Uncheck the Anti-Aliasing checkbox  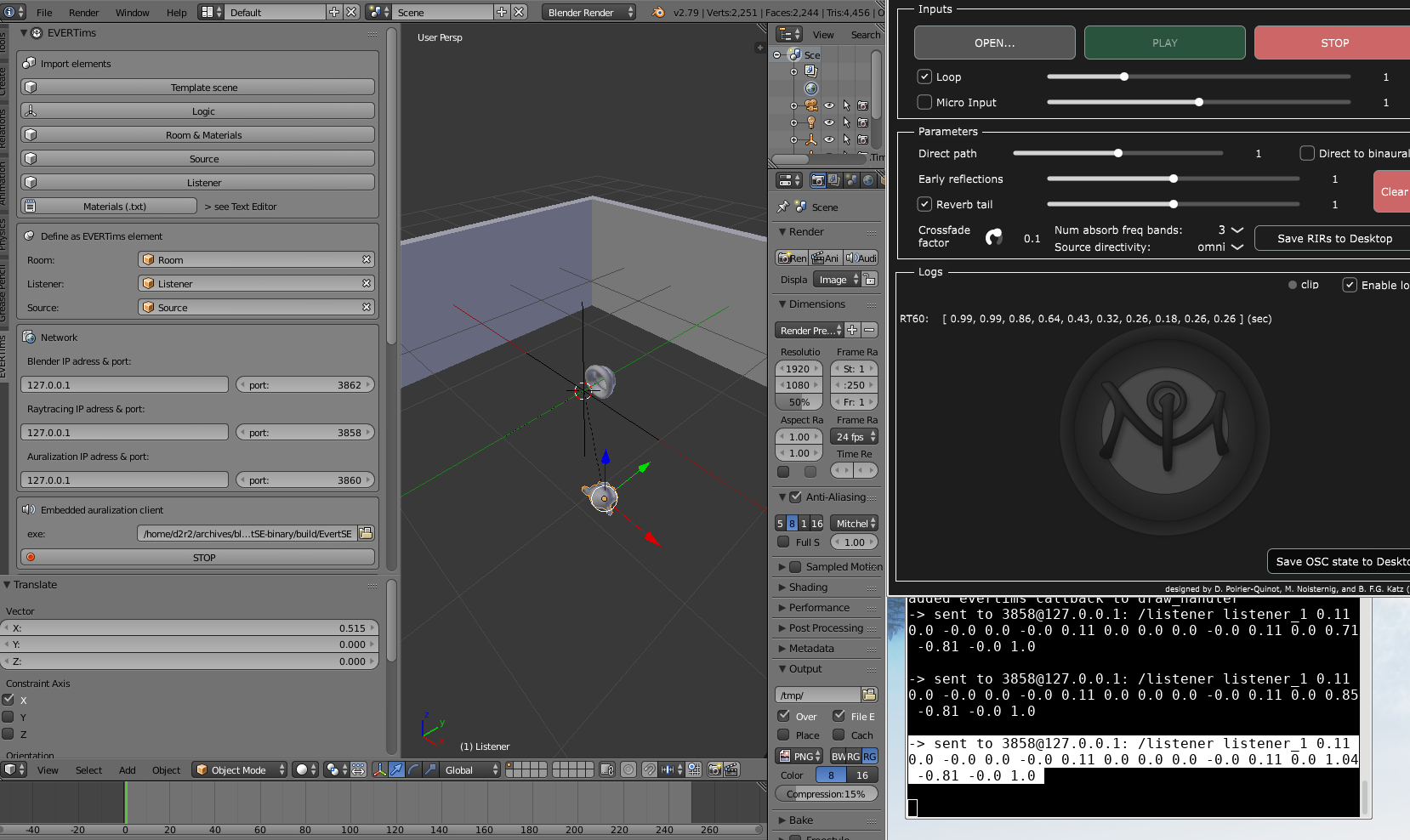[x=795, y=497]
